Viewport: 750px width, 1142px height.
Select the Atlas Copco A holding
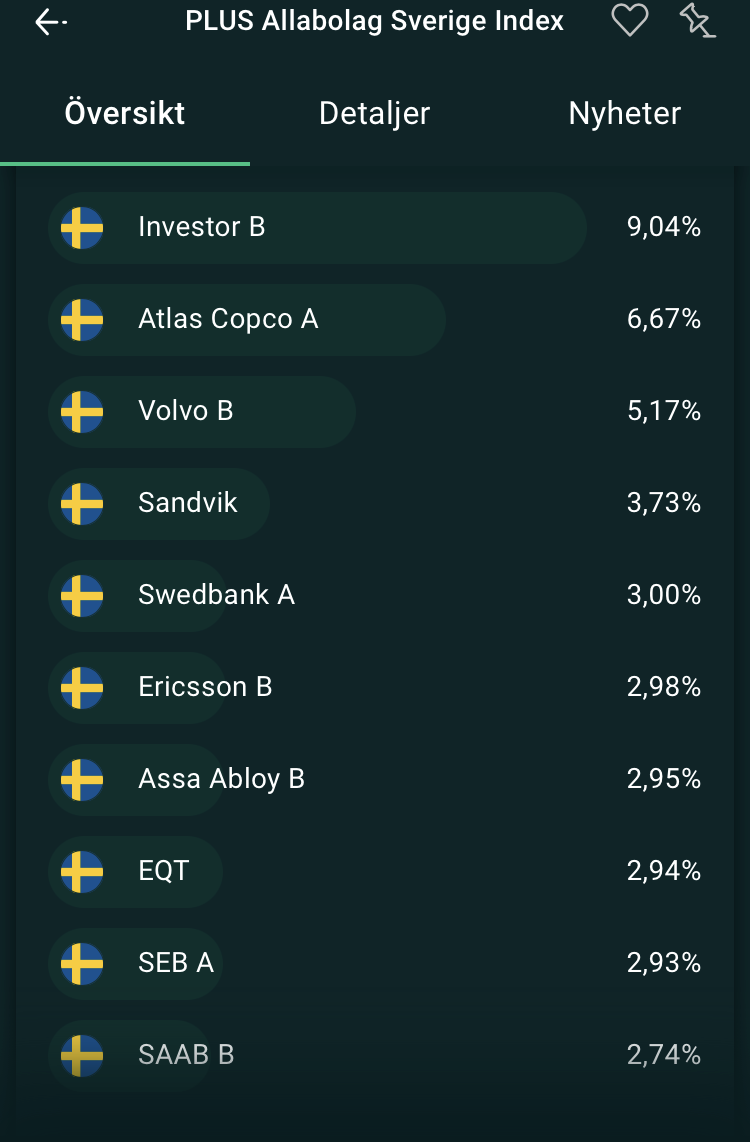pyautogui.click(x=228, y=320)
